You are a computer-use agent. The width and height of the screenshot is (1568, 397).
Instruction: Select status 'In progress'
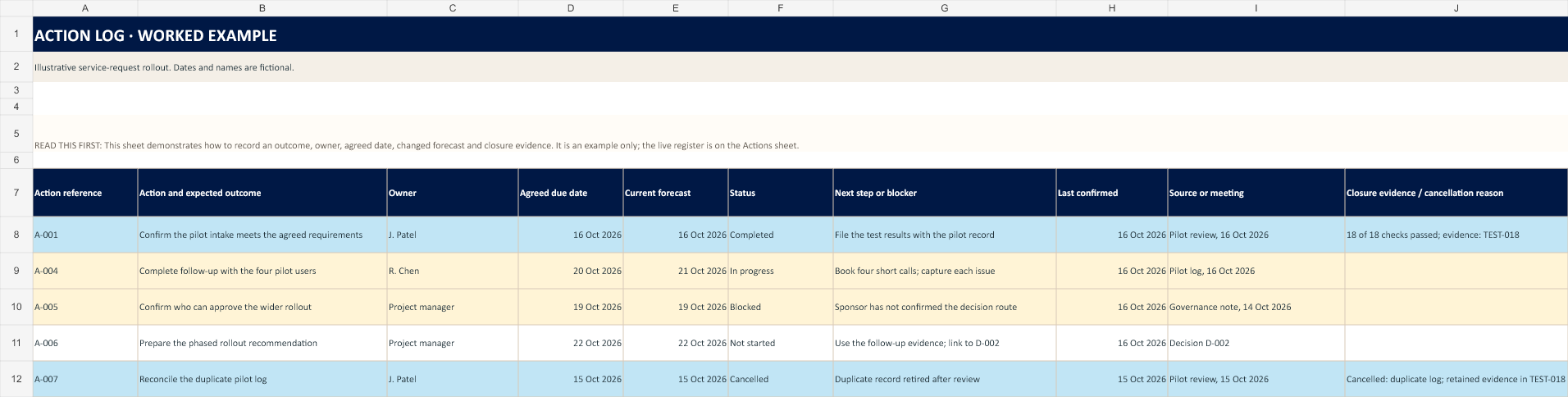tap(781, 271)
